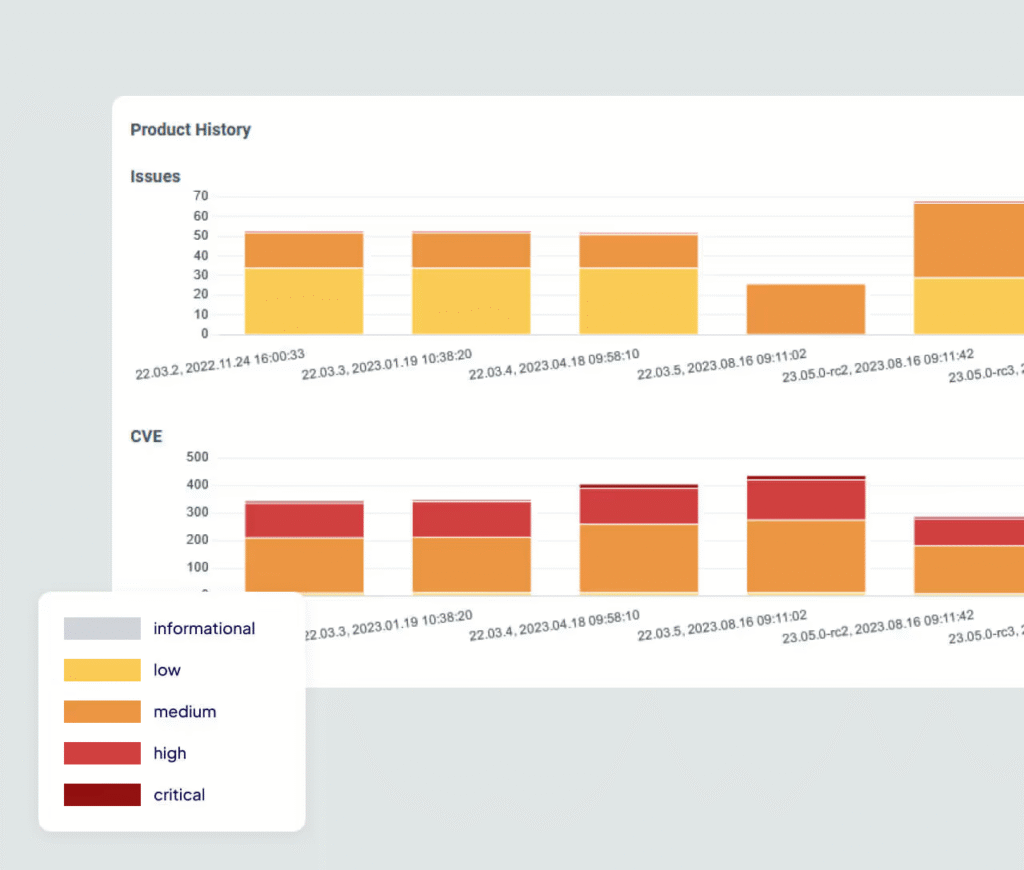
Task: Click the 22.03.5 Issues bar
Action: pos(806,309)
